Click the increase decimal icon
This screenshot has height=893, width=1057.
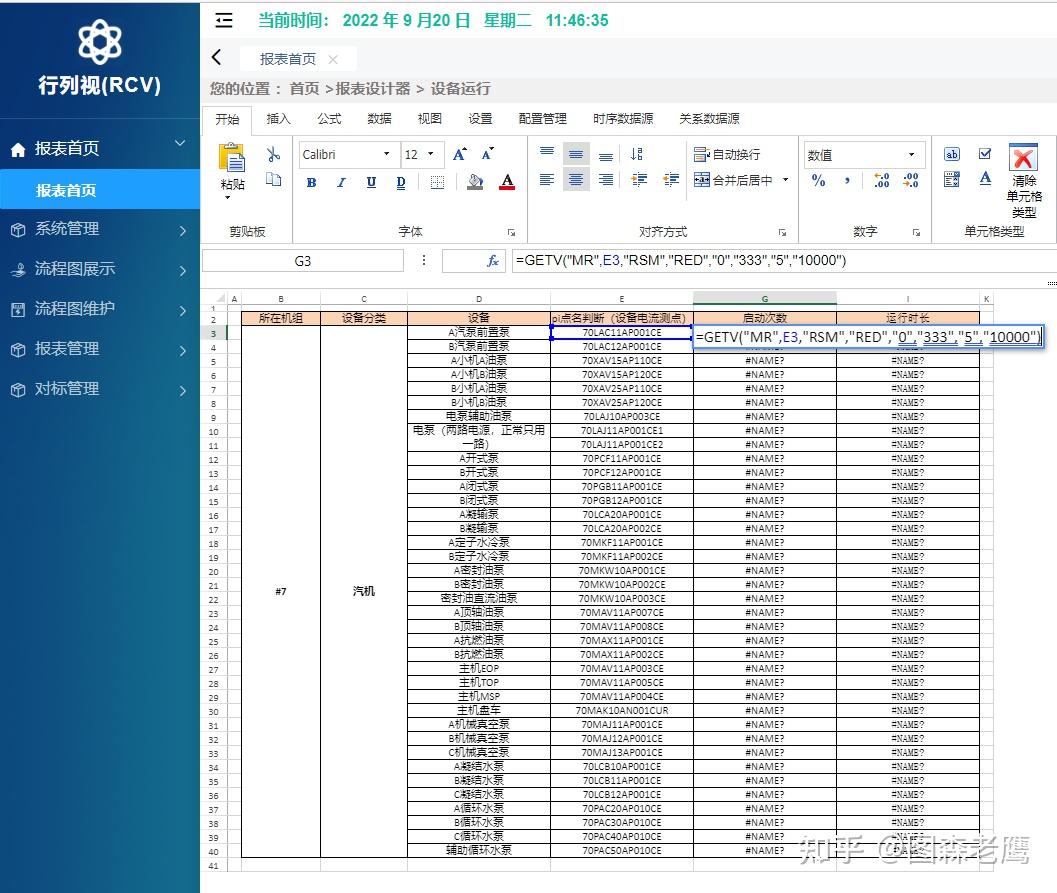[x=881, y=180]
